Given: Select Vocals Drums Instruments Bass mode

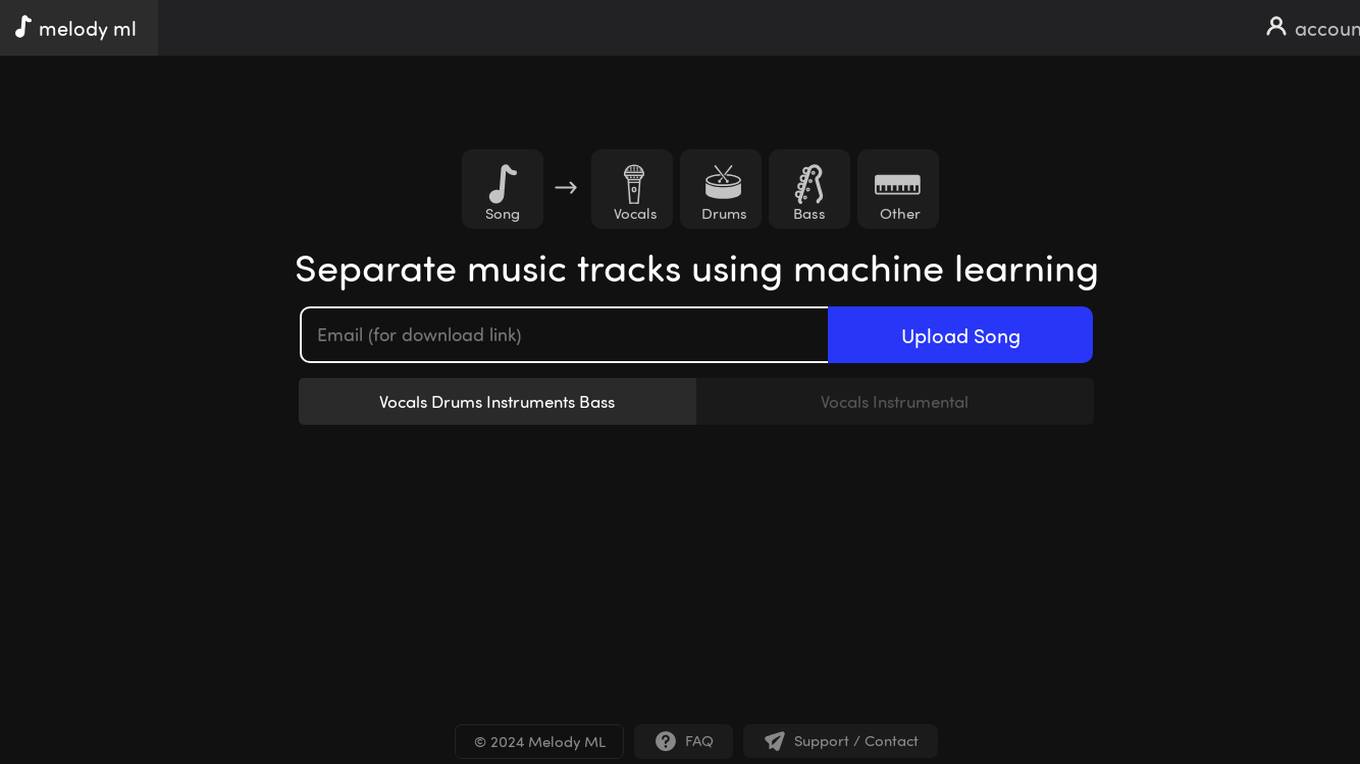Looking at the screenshot, I should (497, 401).
